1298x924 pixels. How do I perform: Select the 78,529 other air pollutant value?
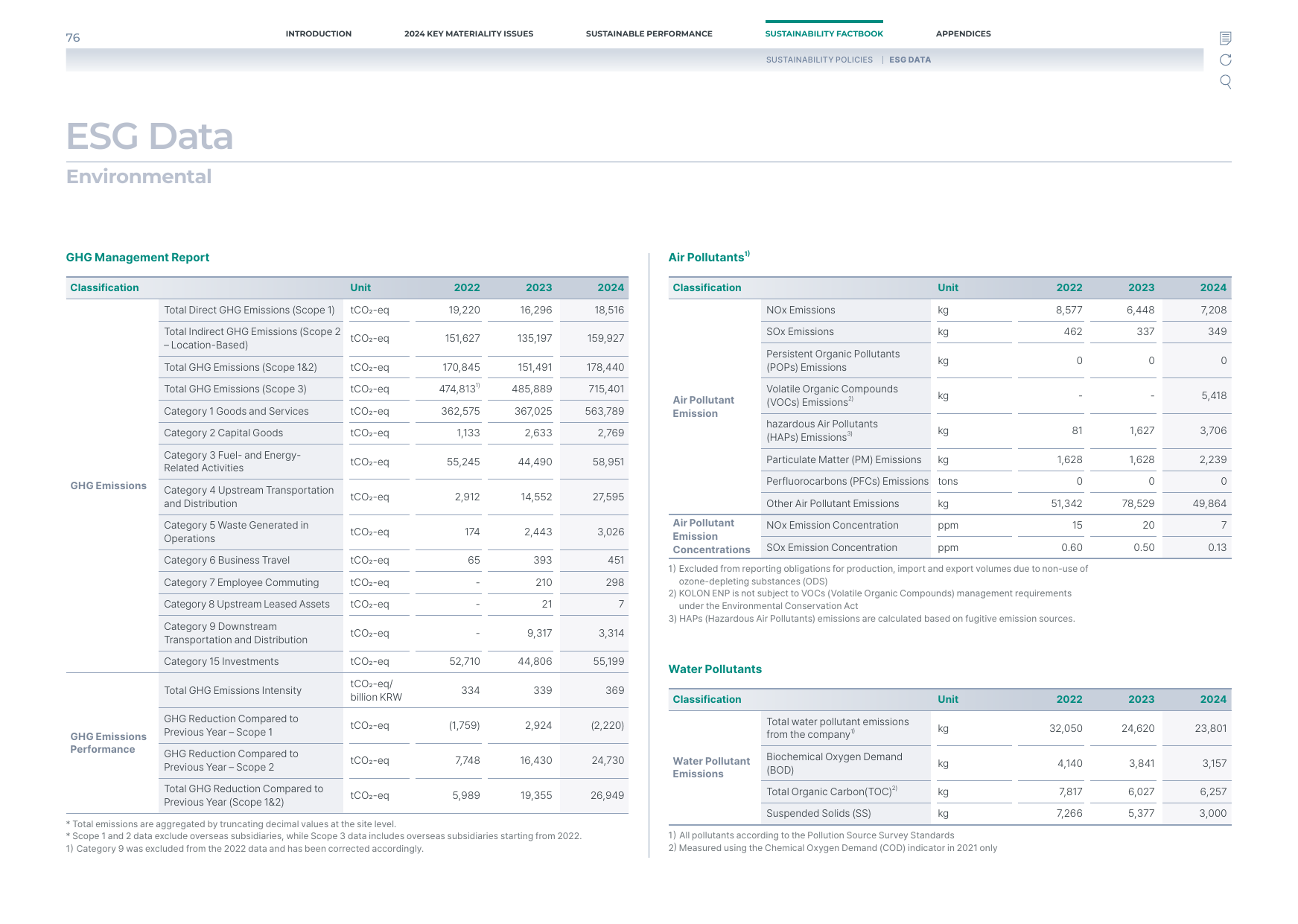click(1138, 504)
